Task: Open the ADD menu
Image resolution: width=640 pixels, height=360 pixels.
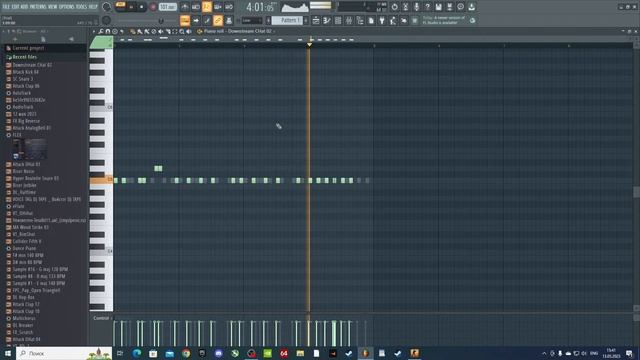Action: pos(24,7)
